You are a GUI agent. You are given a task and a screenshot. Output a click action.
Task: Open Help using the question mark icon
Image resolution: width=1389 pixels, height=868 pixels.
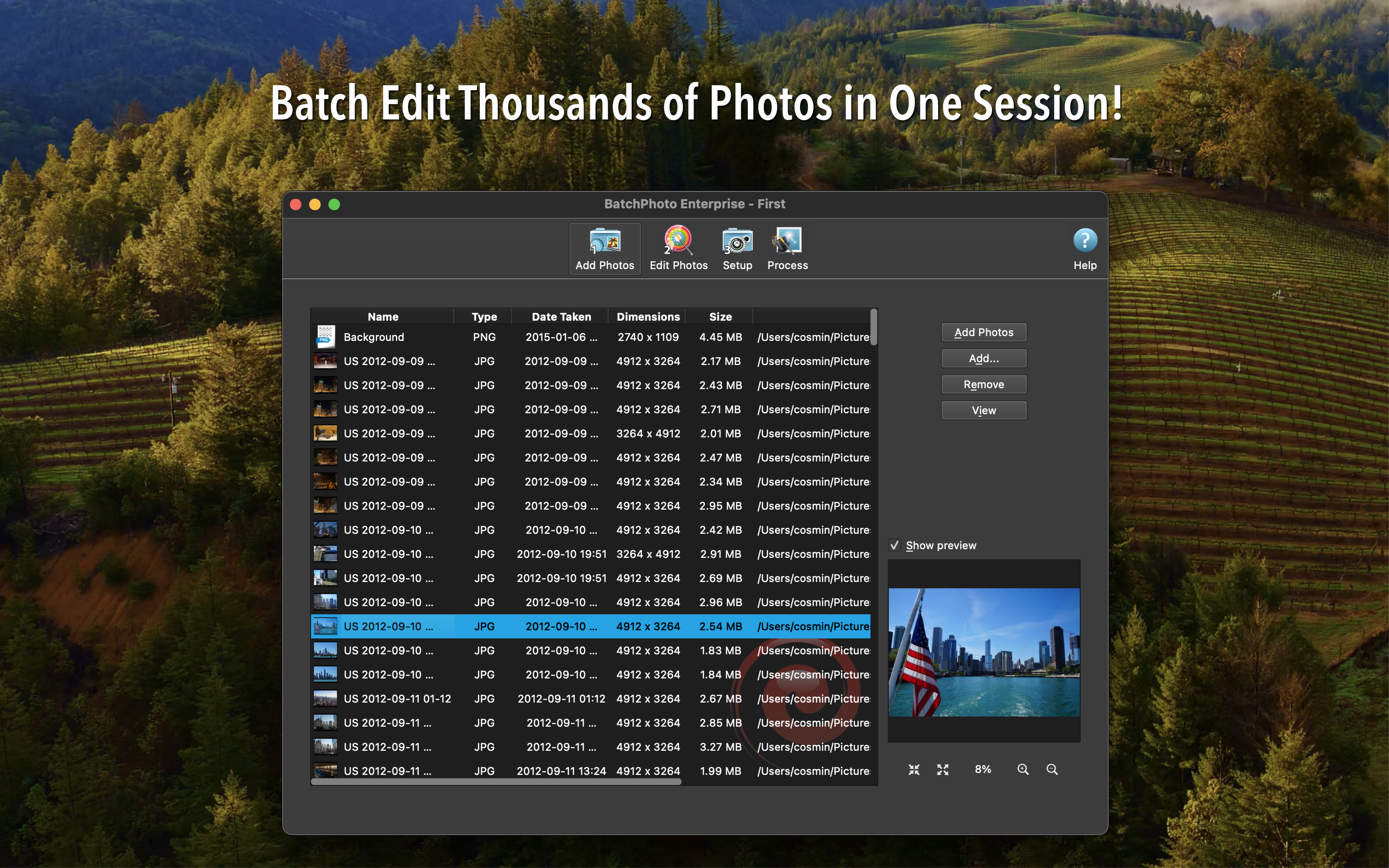point(1084,241)
